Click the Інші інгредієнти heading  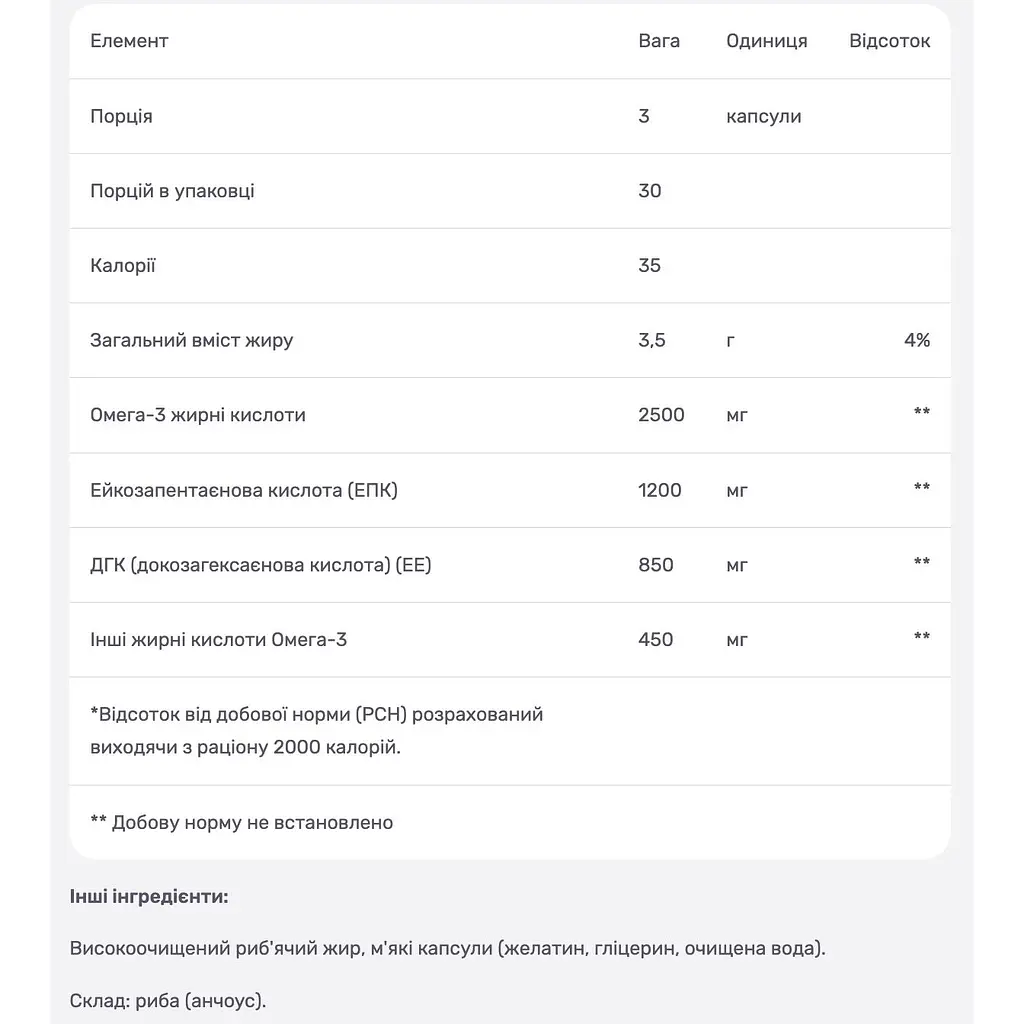click(149, 897)
